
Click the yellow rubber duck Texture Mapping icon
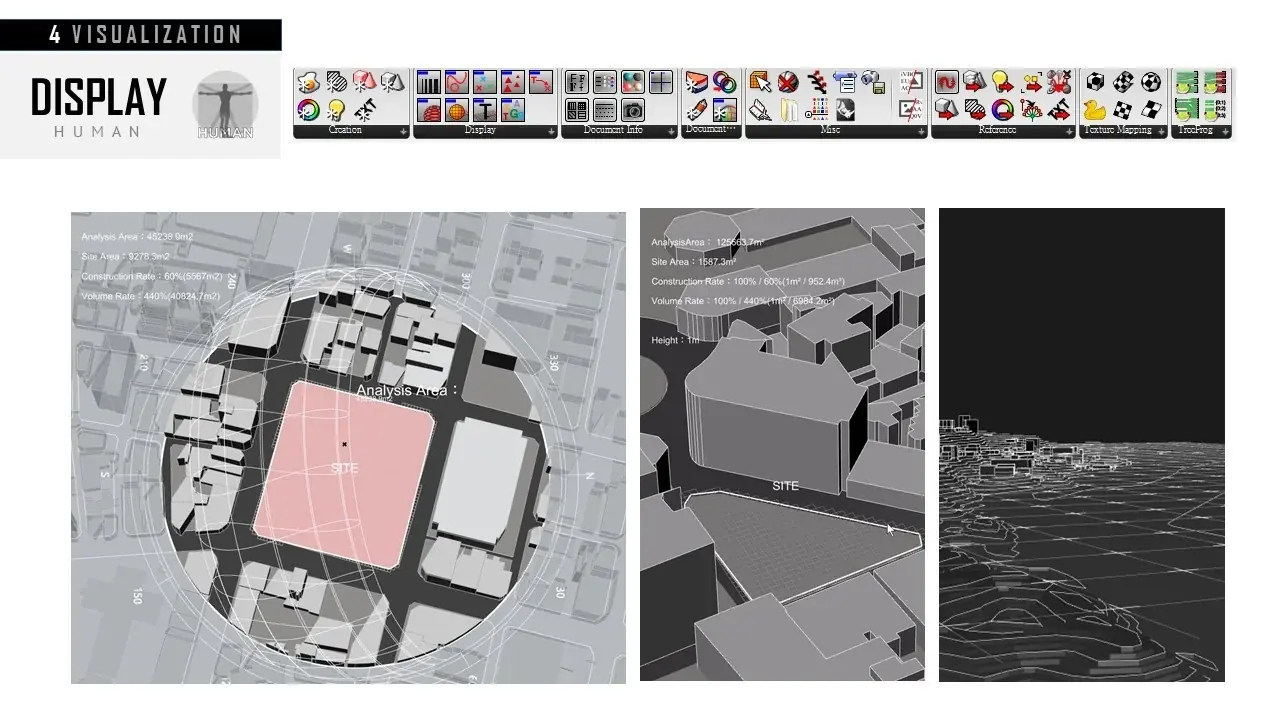point(1096,110)
